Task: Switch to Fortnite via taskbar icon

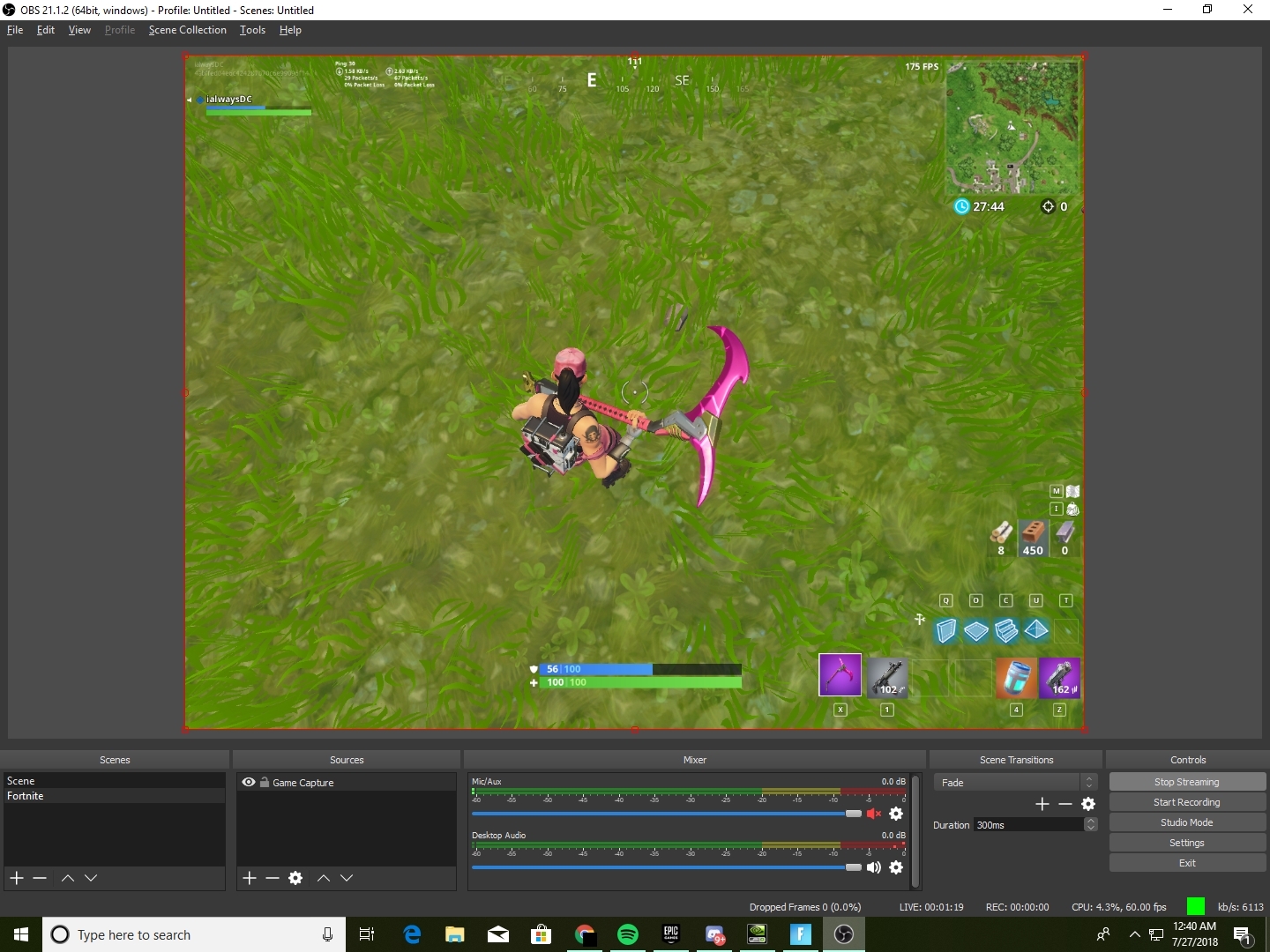Action: (801, 934)
